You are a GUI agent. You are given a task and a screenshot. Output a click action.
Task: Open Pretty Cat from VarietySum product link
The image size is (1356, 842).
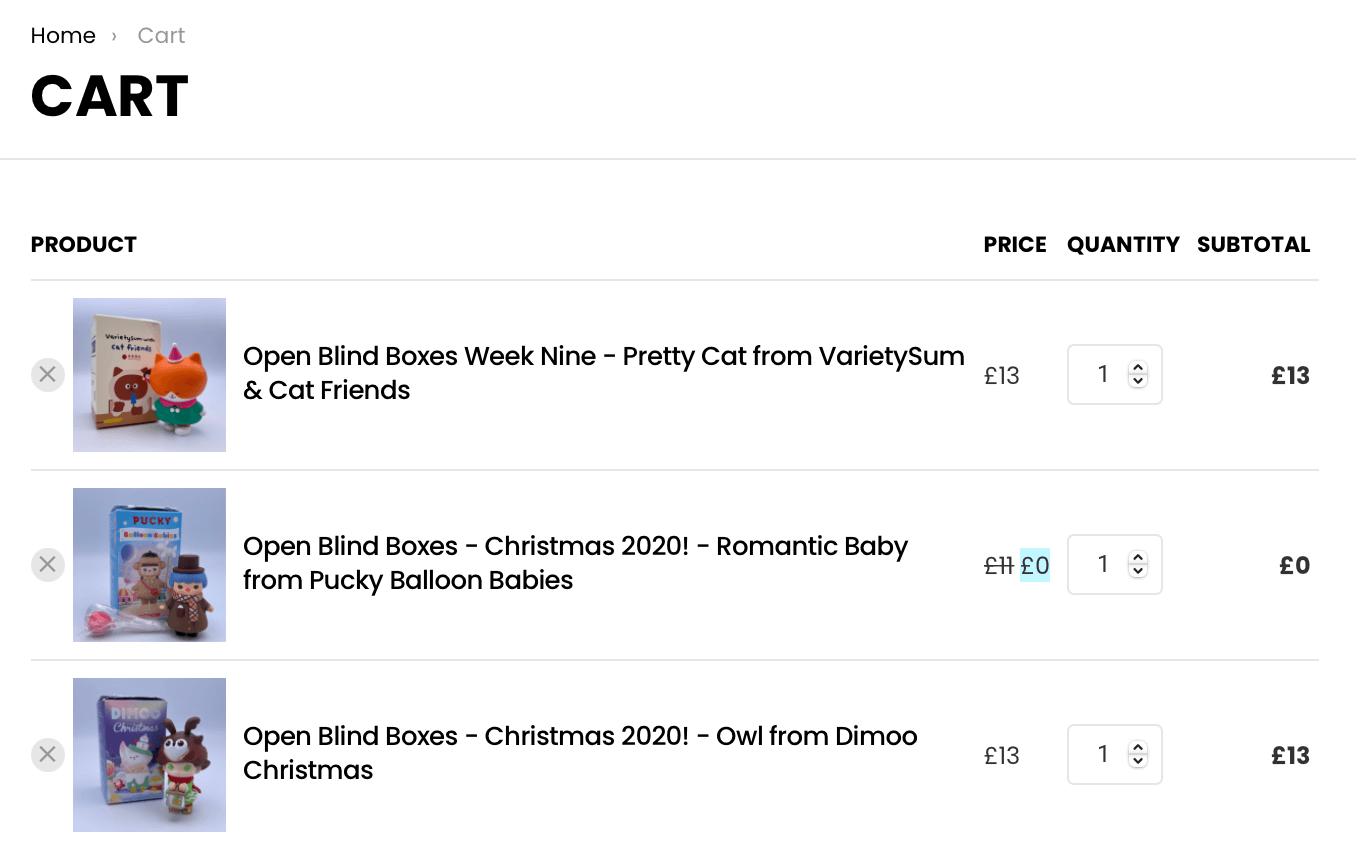tap(604, 373)
